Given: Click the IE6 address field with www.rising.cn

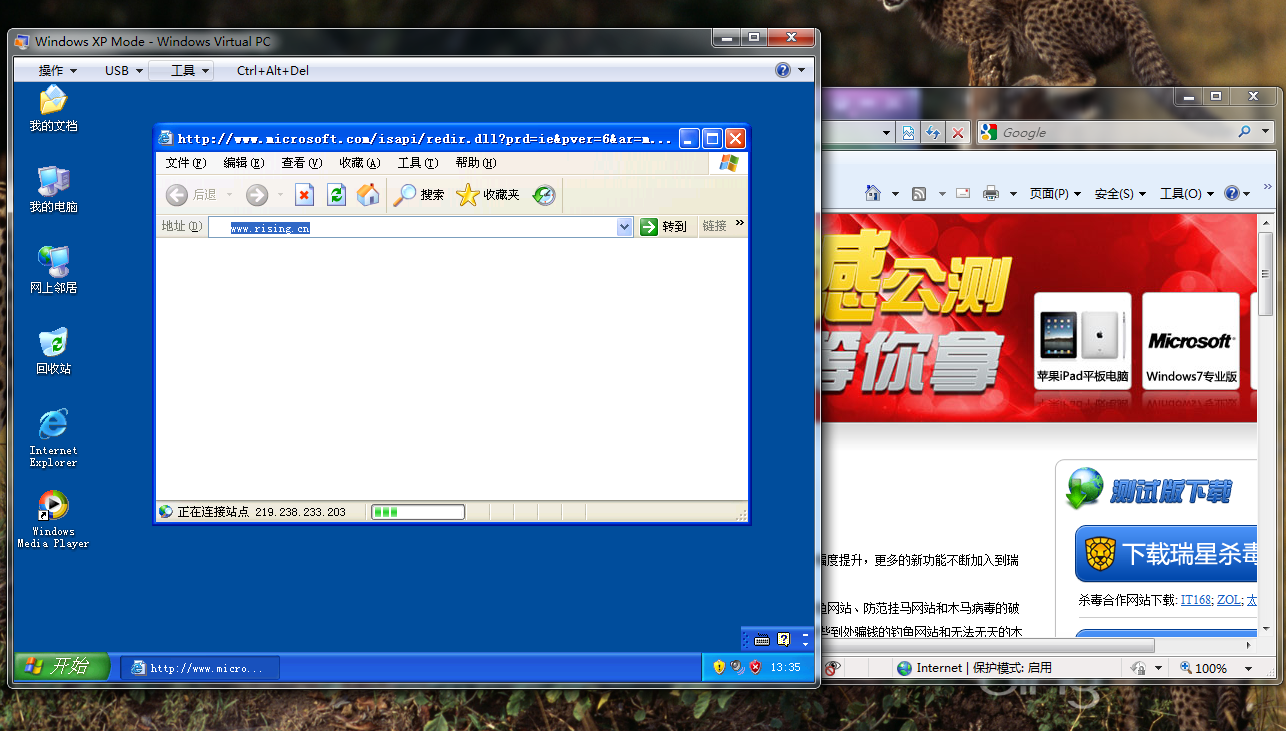Looking at the screenshot, I should pyautogui.click(x=420, y=227).
